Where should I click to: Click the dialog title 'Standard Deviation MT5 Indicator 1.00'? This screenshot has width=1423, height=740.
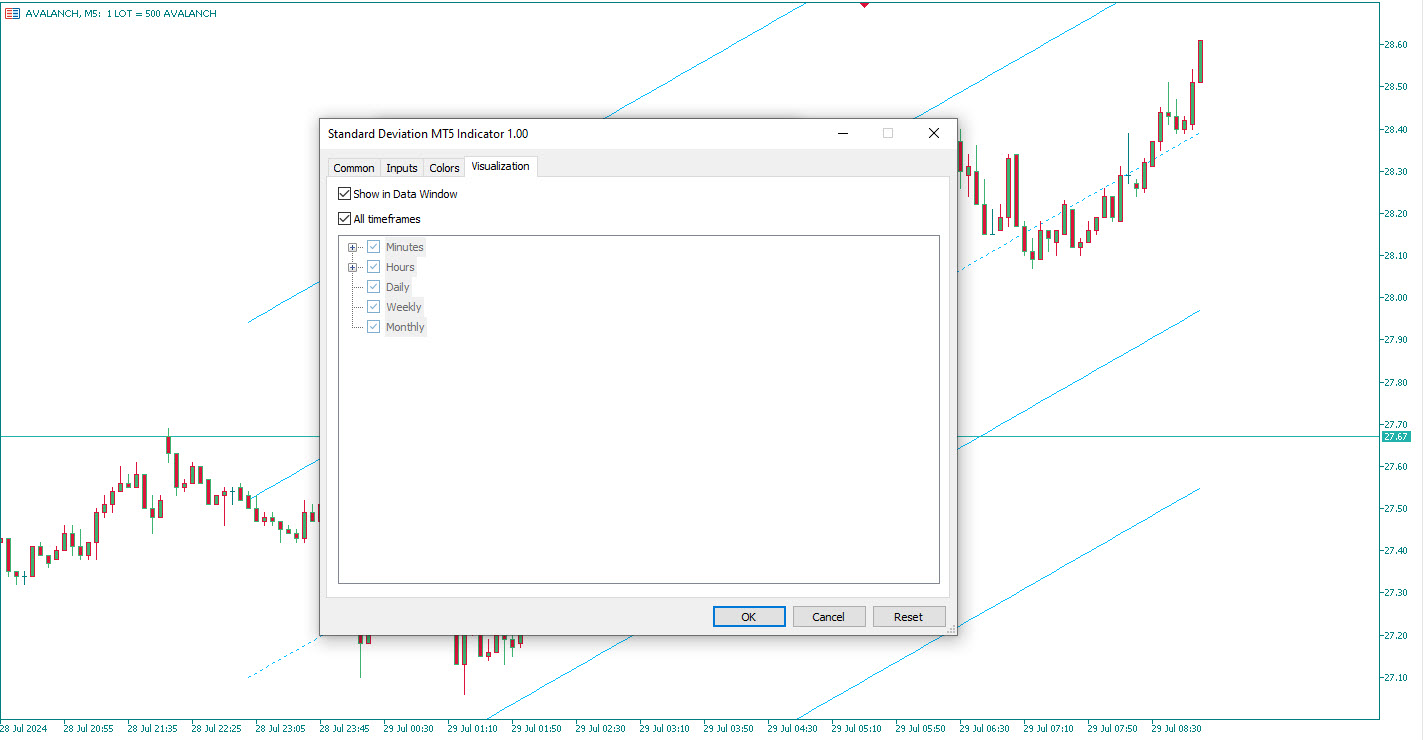[428, 134]
